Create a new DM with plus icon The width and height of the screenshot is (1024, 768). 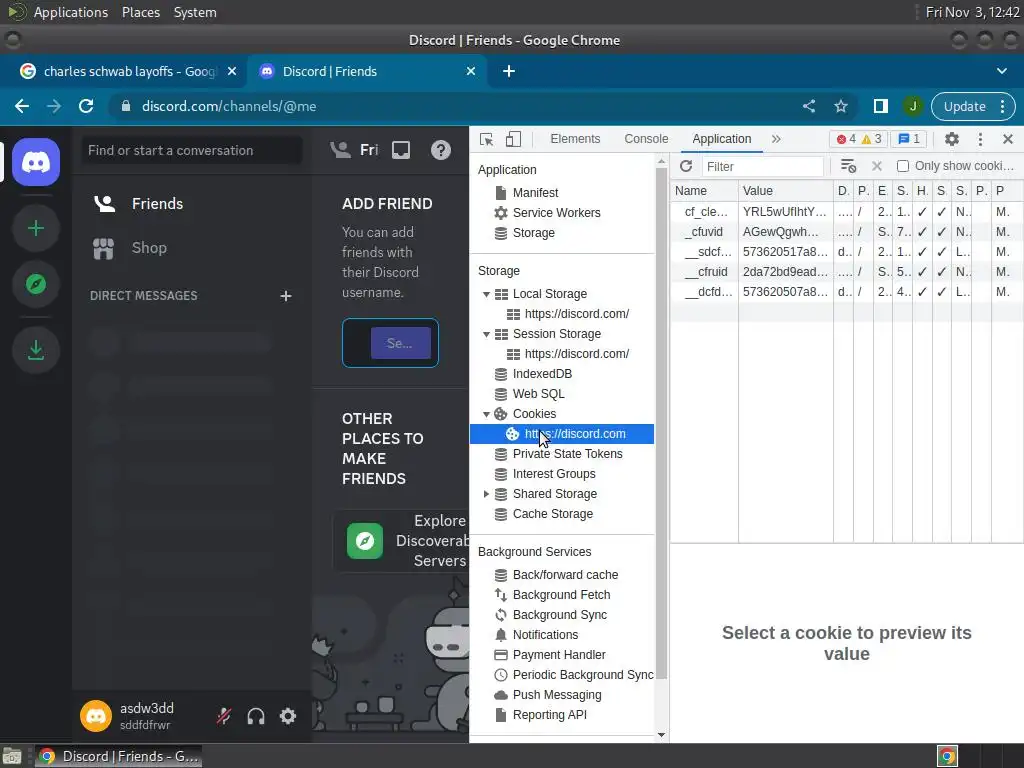pos(285,296)
